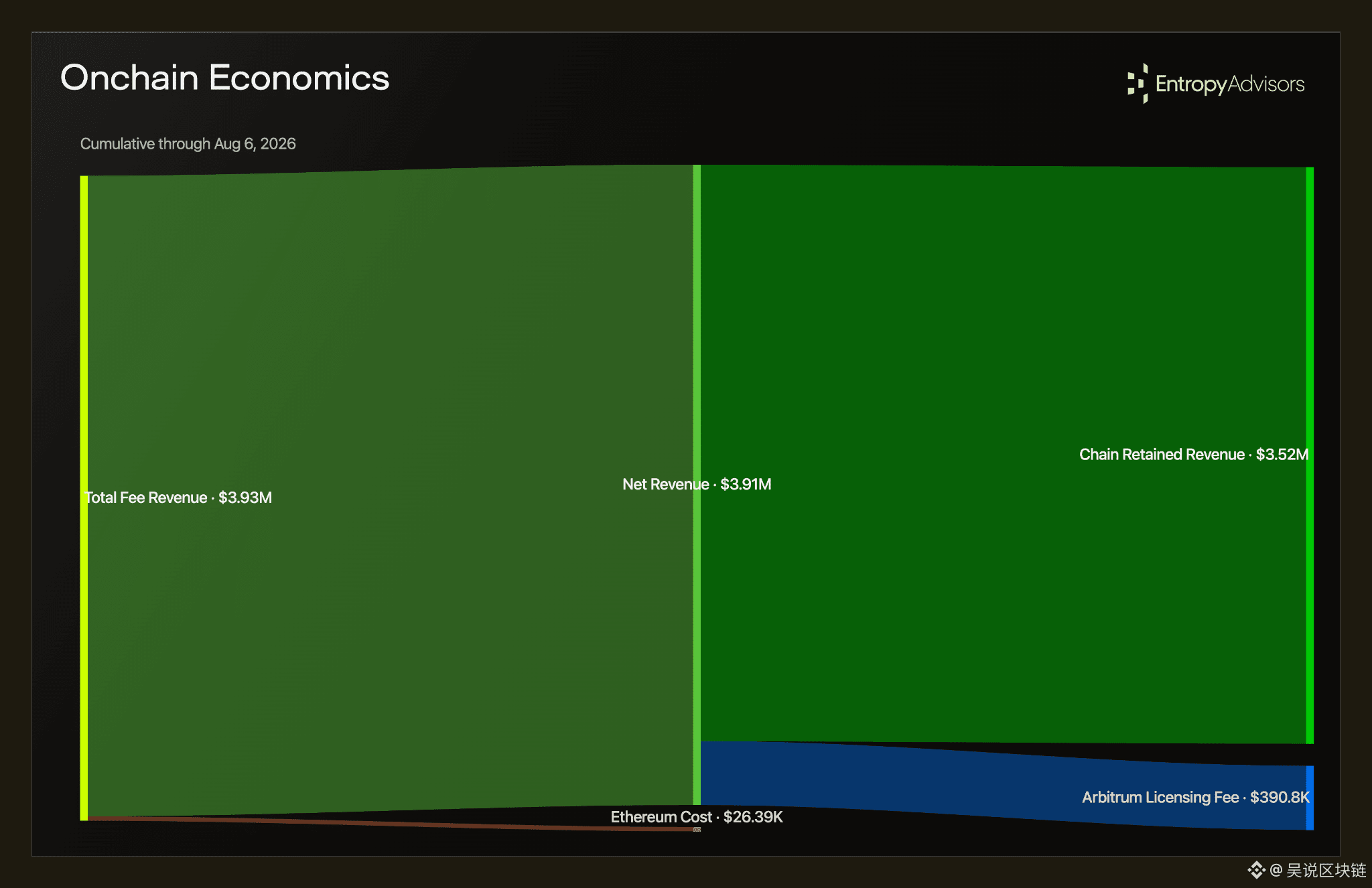Select "Chain Retained Revenue · $3.52M" label
The width and height of the screenshot is (1372, 888).
tap(1194, 455)
